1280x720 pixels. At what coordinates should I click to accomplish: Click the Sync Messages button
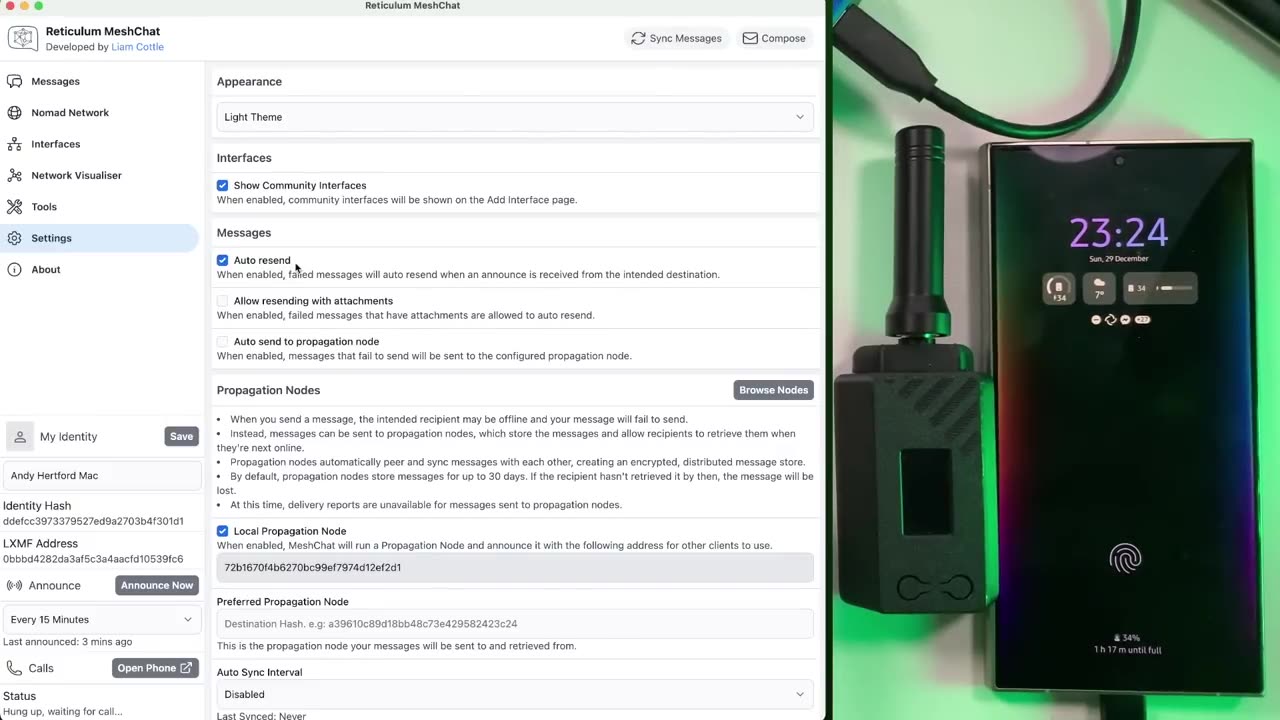click(677, 38)
